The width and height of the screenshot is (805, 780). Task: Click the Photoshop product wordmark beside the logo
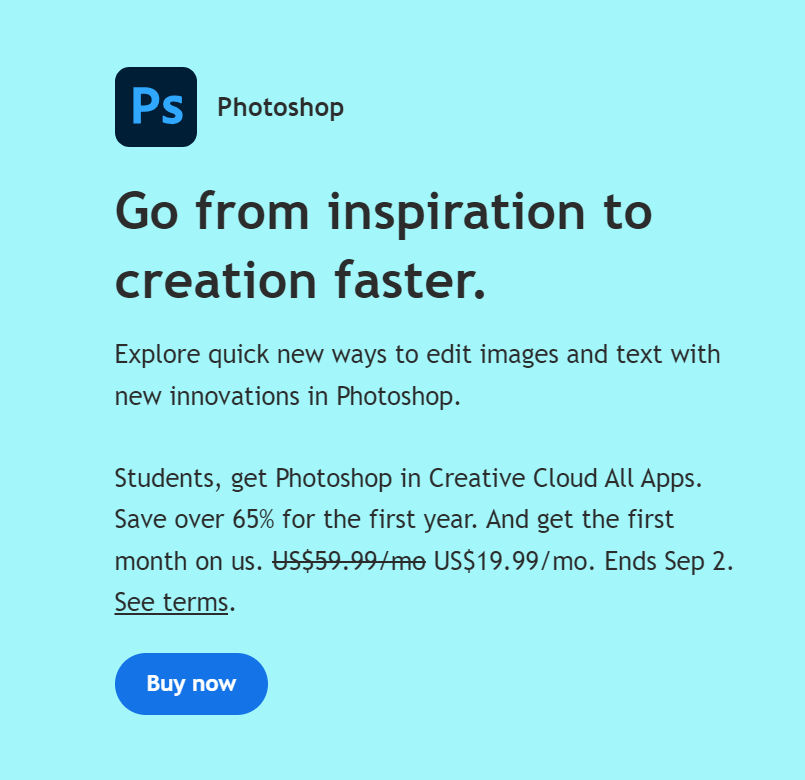280,107
